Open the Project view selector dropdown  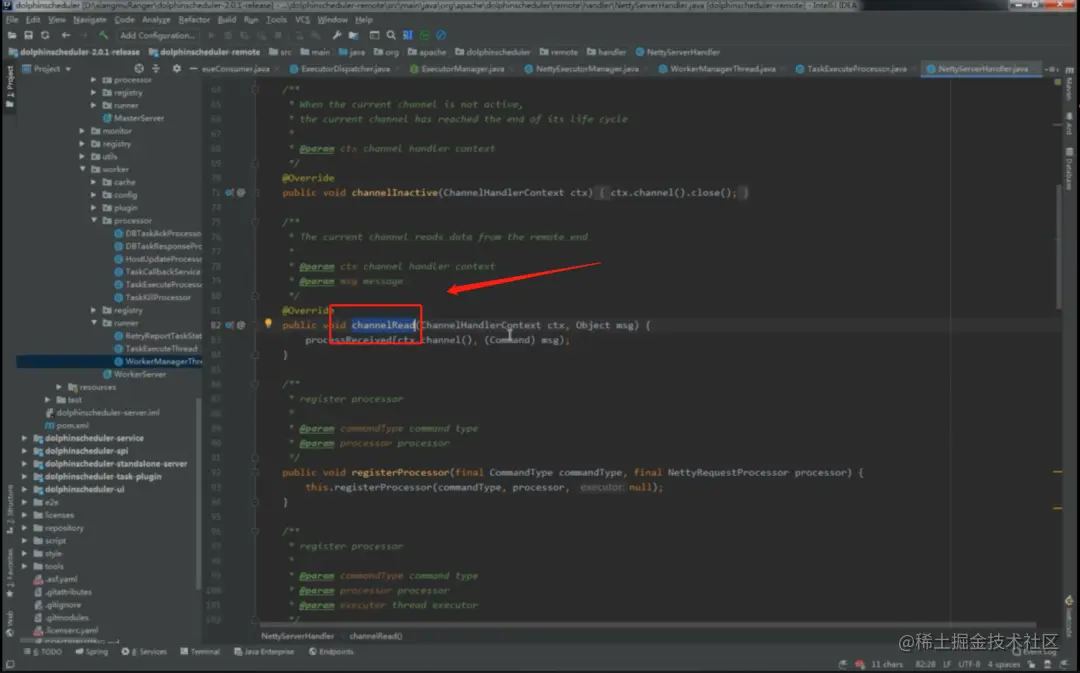[47, 69]
